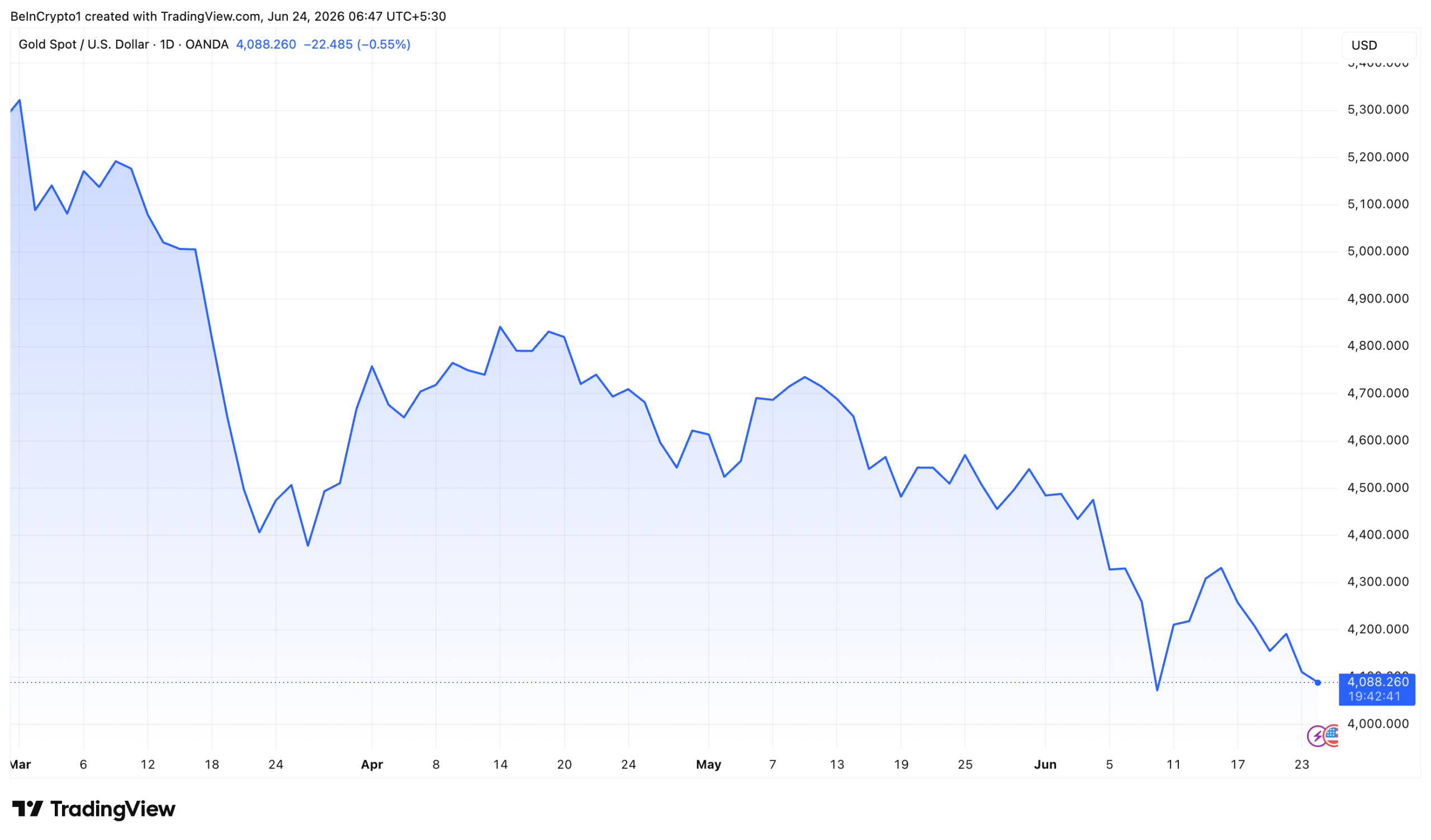Click the 4,800.000 price axis label
The image size is (1431, 840).
(x=1378, y=346)
